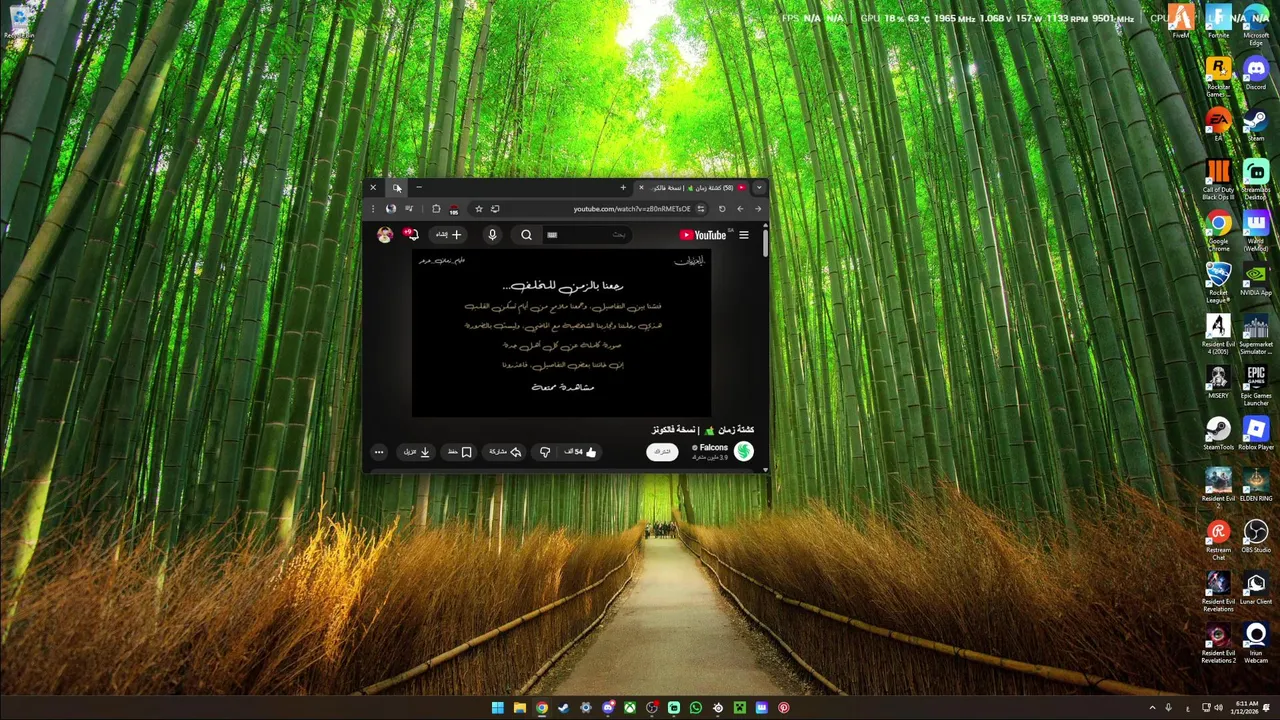
Task: Open the Falcons channel name link
Action: click(x=713, y=448)
